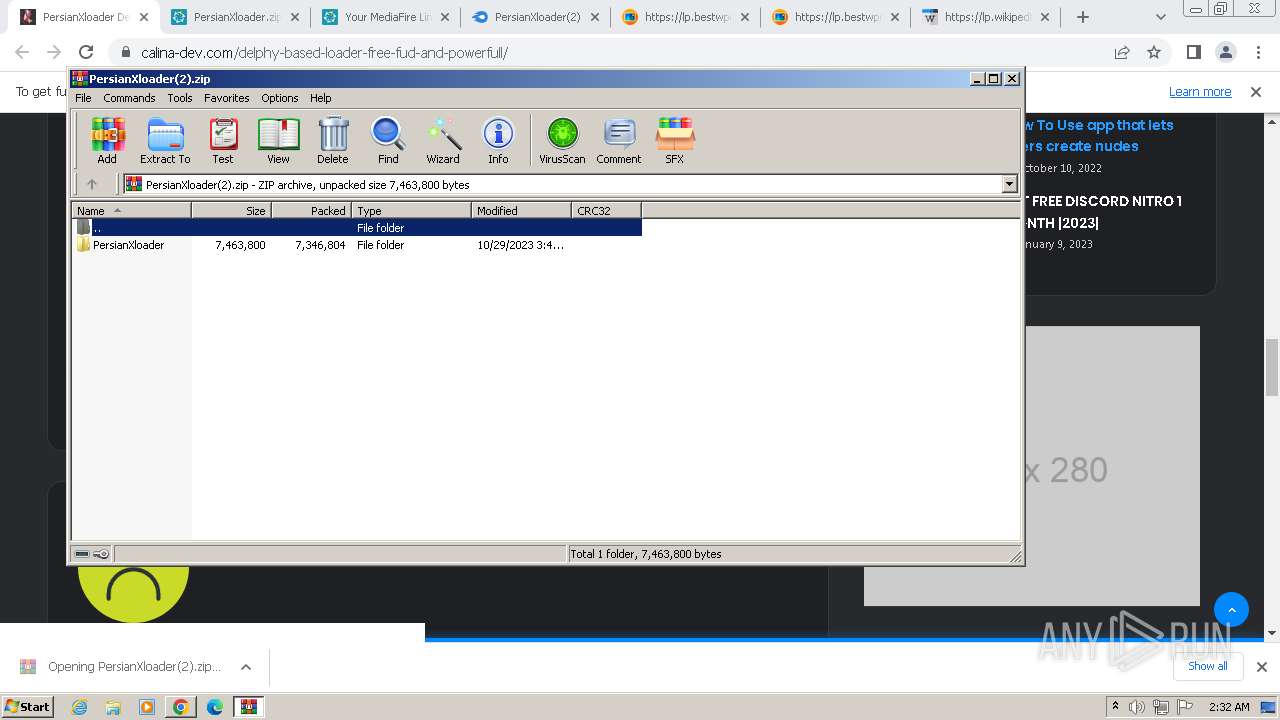Click the 10/29/2023 modified date cell
This screenshot has width=1280, height=720.
[520, 245]
